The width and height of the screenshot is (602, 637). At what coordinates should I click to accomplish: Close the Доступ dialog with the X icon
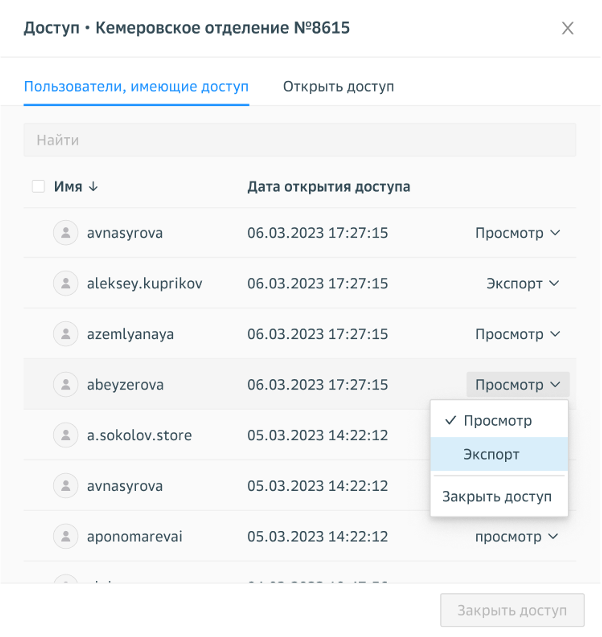tap(568, 28)
